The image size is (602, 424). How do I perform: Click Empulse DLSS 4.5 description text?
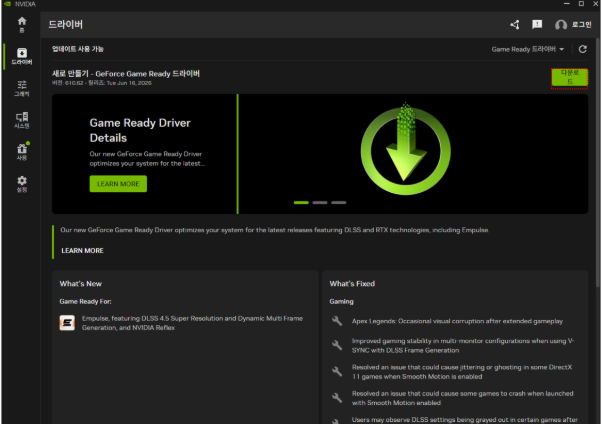pyautogui.click(x=192, y=323)
